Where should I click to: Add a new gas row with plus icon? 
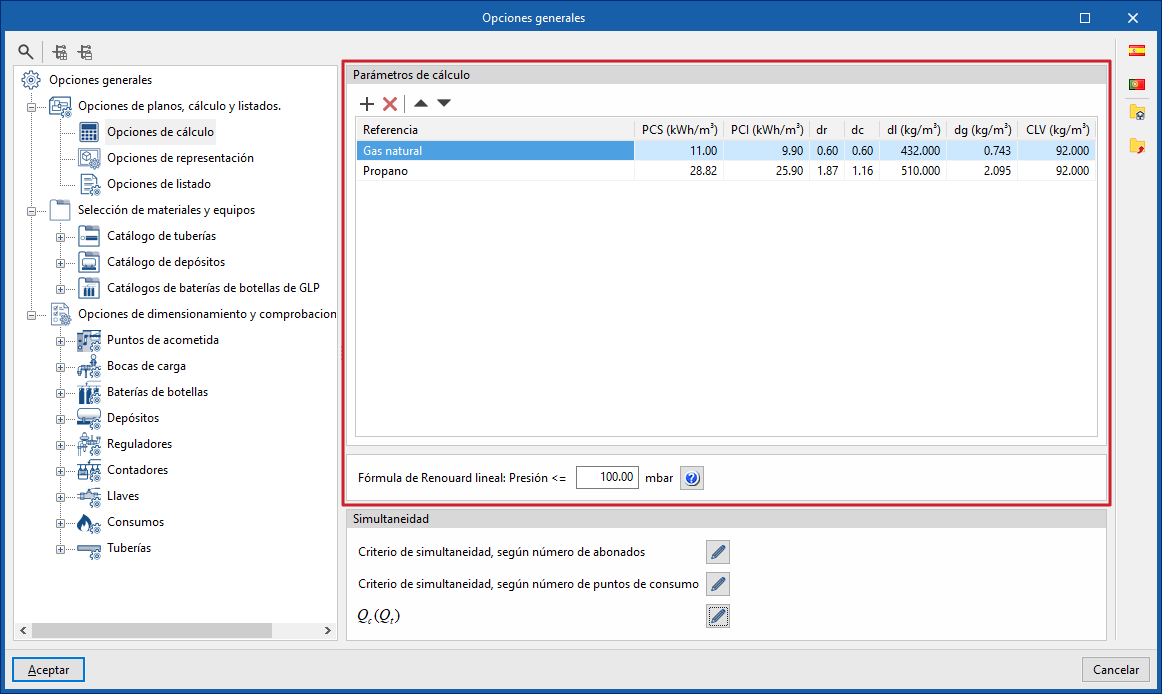(367, 104)
